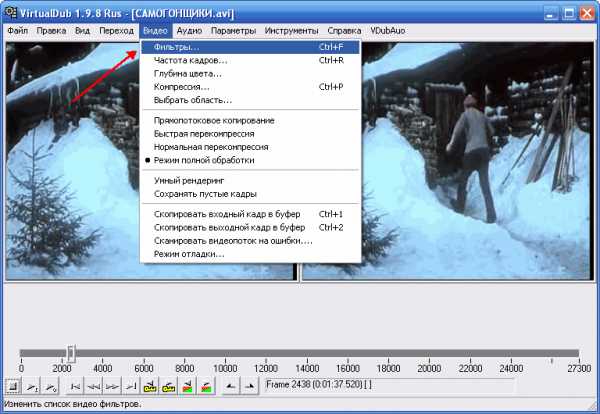Click the Stop playback button

coord(13,386)
